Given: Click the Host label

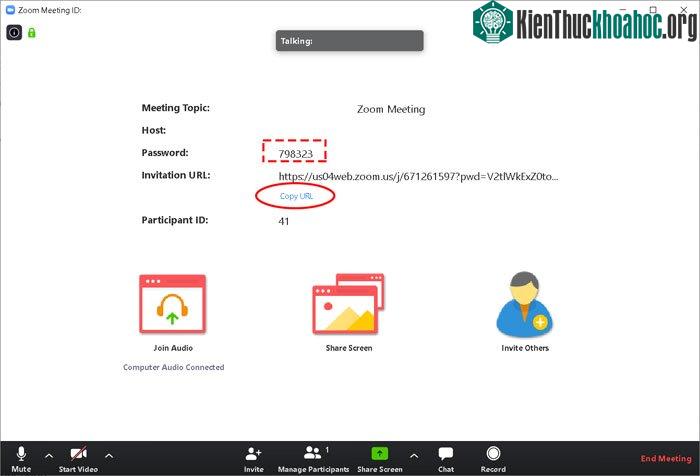Looking at the screenshot, I should [x=154, y=130].
